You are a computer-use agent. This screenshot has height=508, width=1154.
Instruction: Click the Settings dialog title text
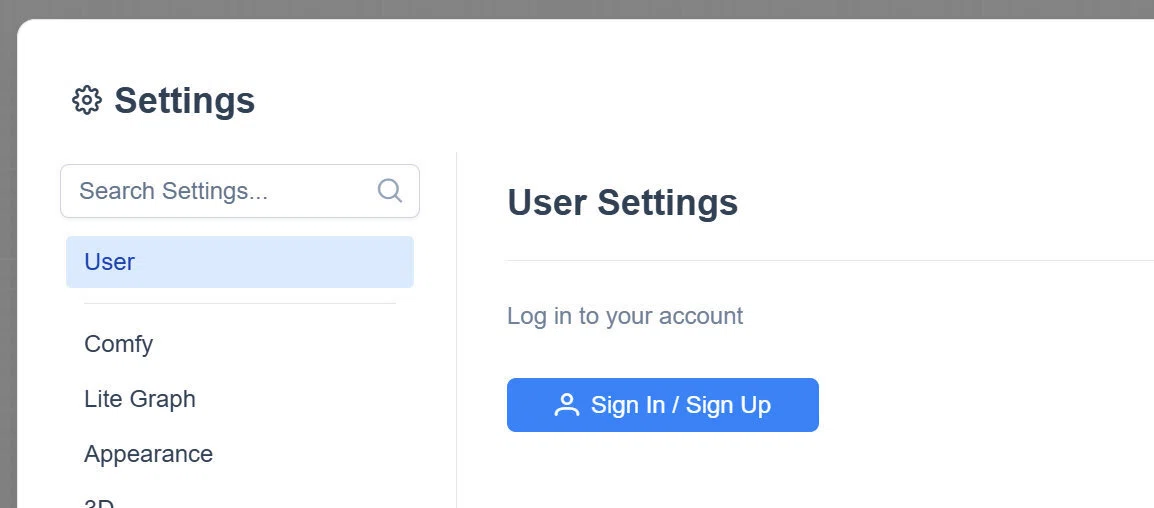(x=184, y=101)
